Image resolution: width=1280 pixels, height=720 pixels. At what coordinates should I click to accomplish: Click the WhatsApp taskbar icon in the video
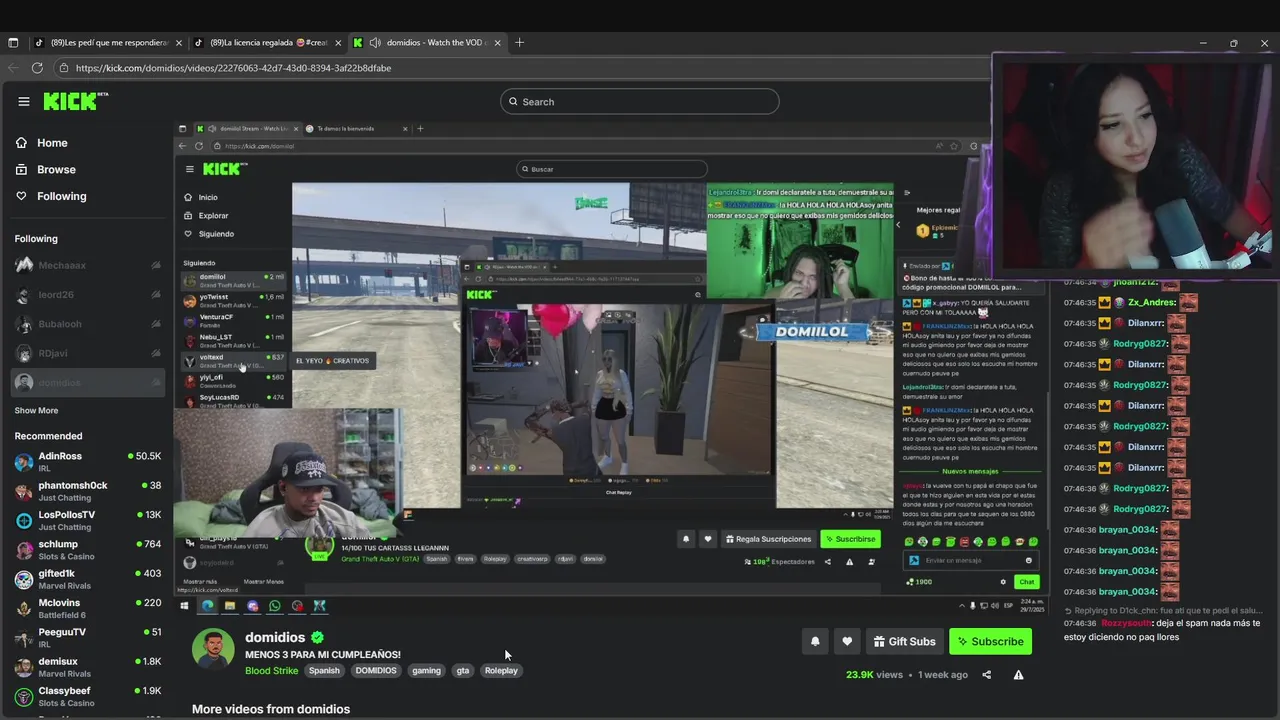pyautogui.click(x=275, y=606)
